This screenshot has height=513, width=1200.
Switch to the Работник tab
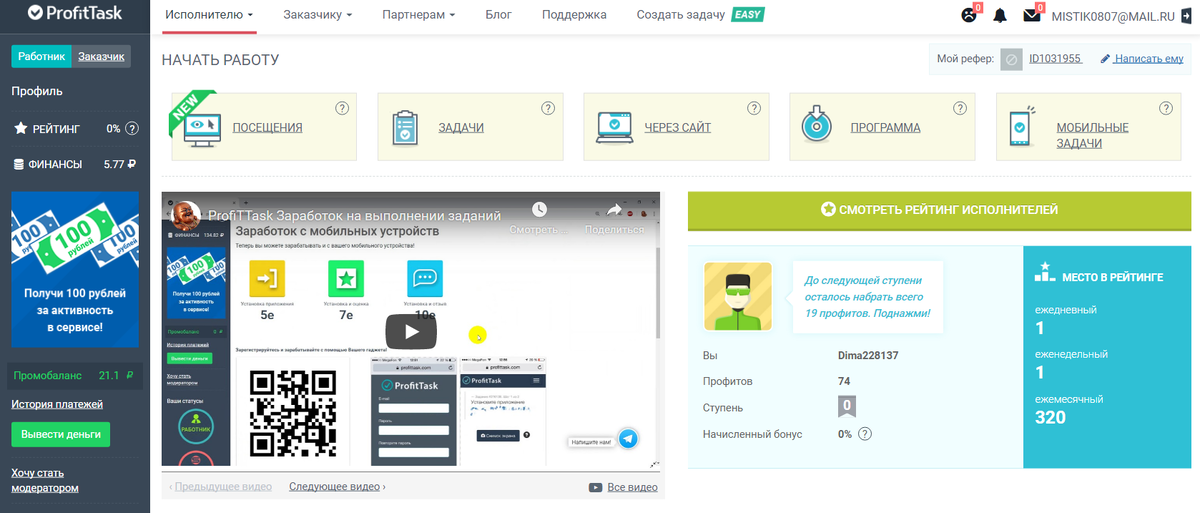(x=42, y=57)
